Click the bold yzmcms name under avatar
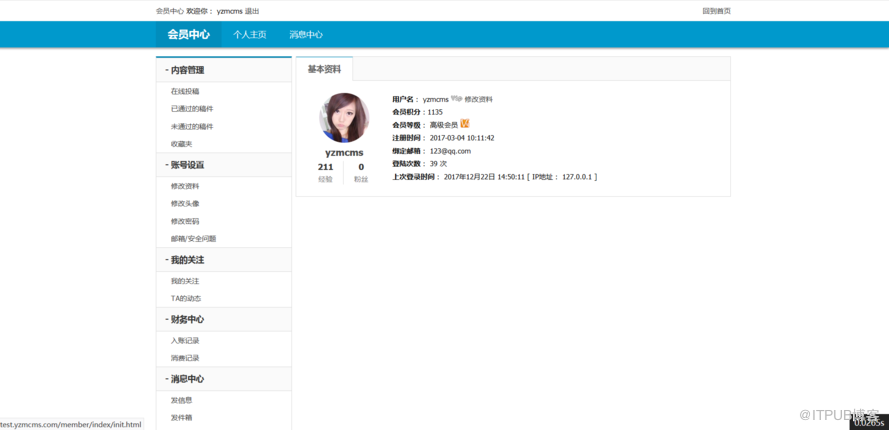 pyautogui.click(x=344, y=153)
